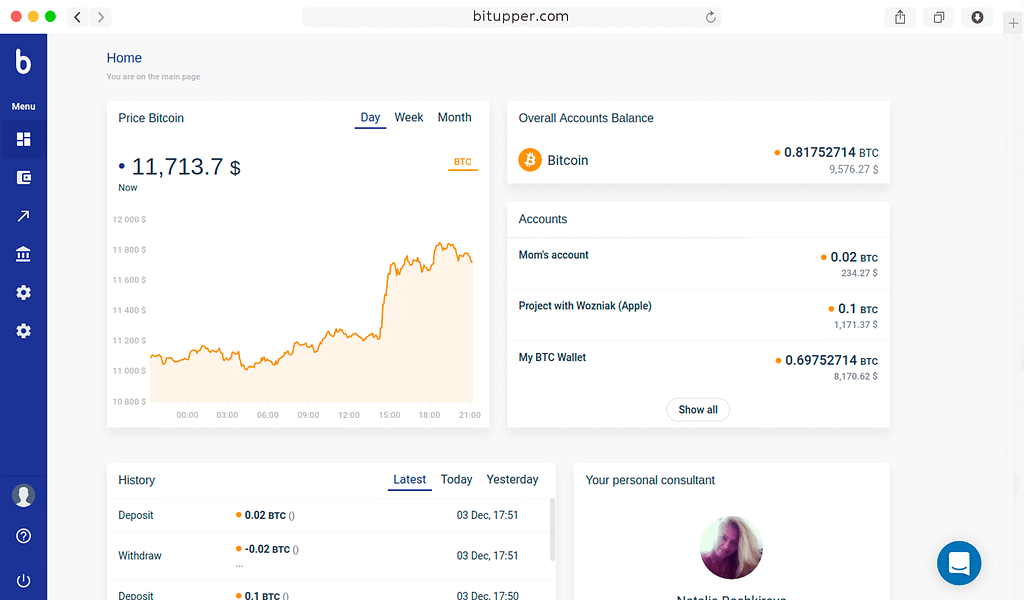
Task: Open the bank building icon in sidebar
Action: click(x=24, y=254)
